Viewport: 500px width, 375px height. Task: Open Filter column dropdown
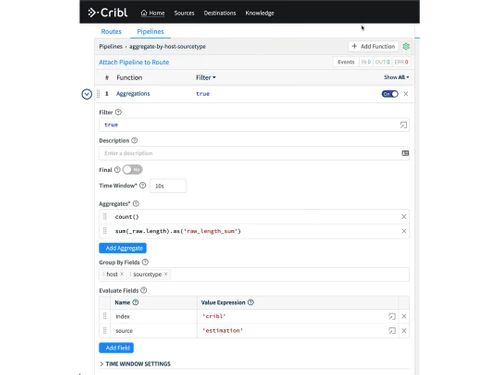click(206, 77)
